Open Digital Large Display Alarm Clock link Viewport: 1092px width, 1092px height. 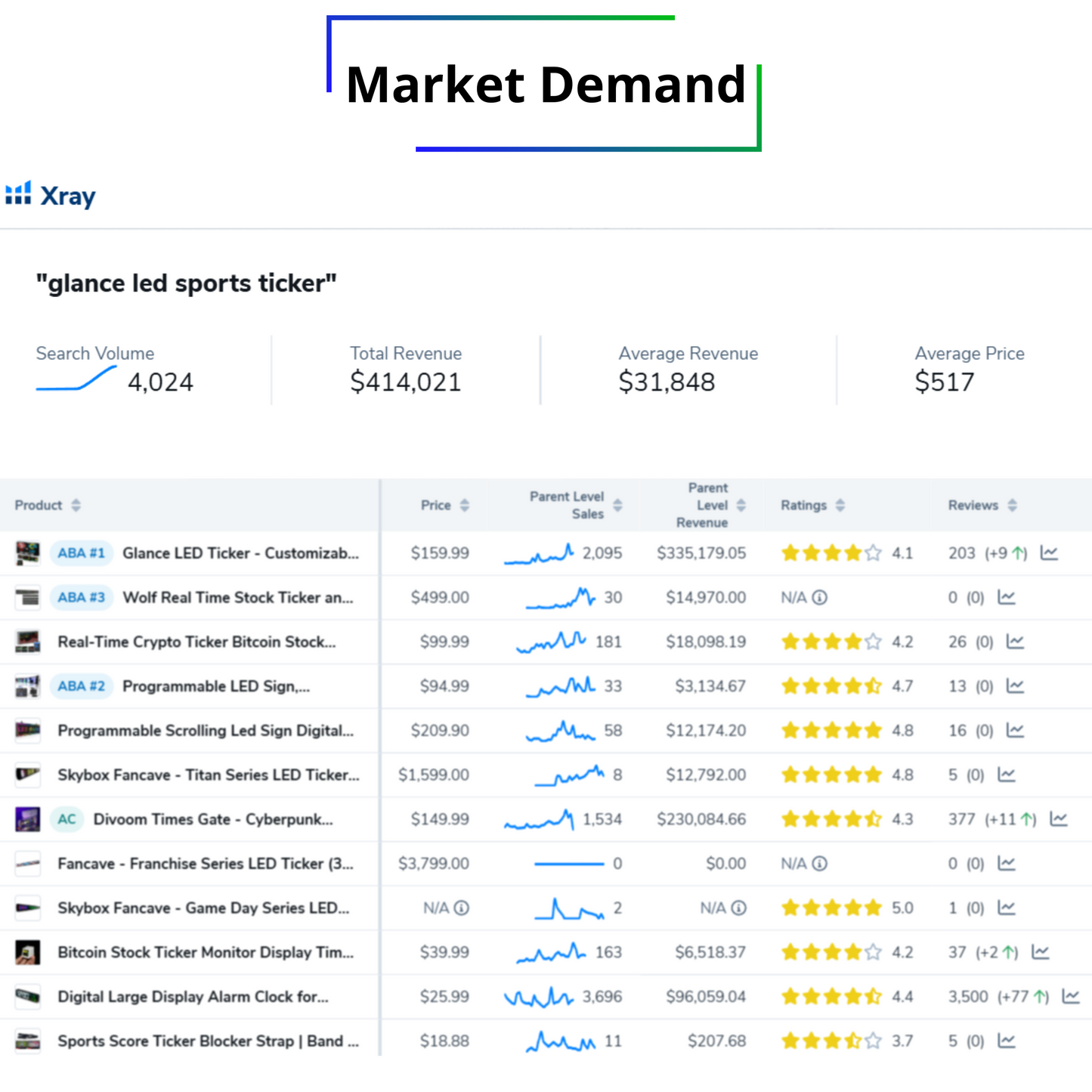pos(193,997)
